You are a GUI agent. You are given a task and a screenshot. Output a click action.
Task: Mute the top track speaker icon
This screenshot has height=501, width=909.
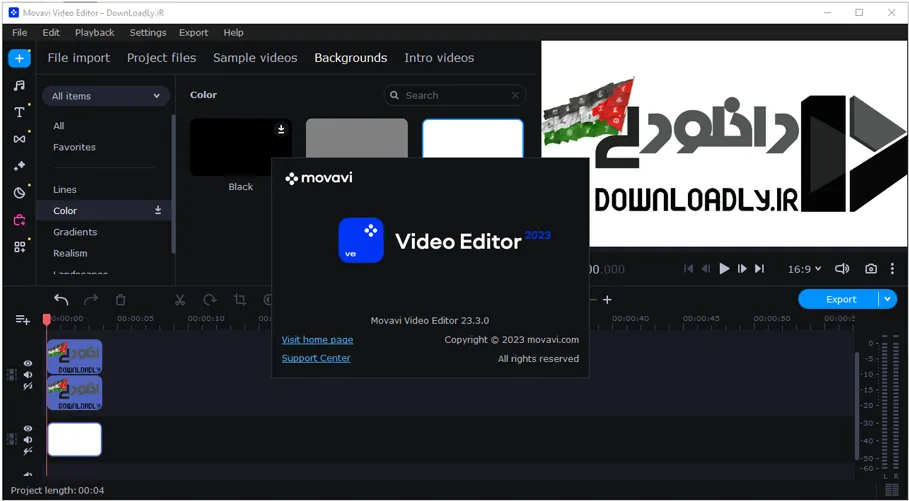point(27,375)
